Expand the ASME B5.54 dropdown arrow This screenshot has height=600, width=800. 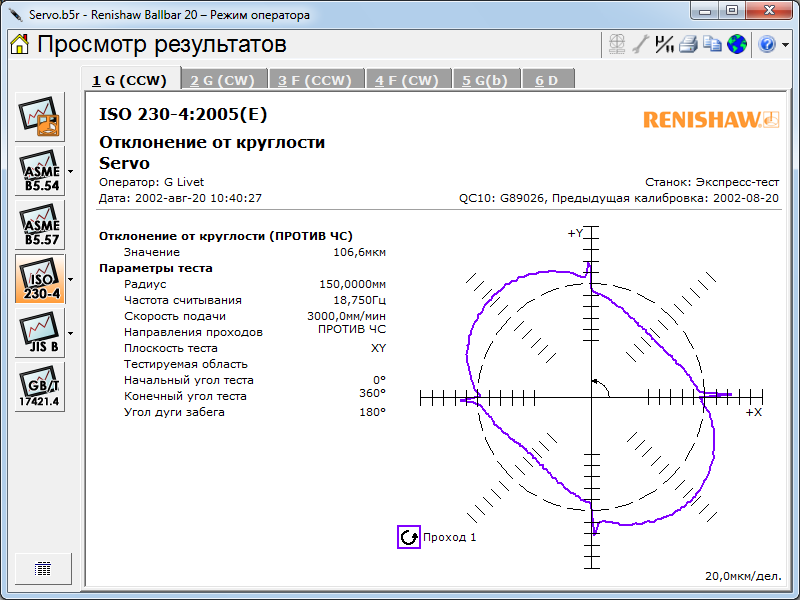(70, 171)
